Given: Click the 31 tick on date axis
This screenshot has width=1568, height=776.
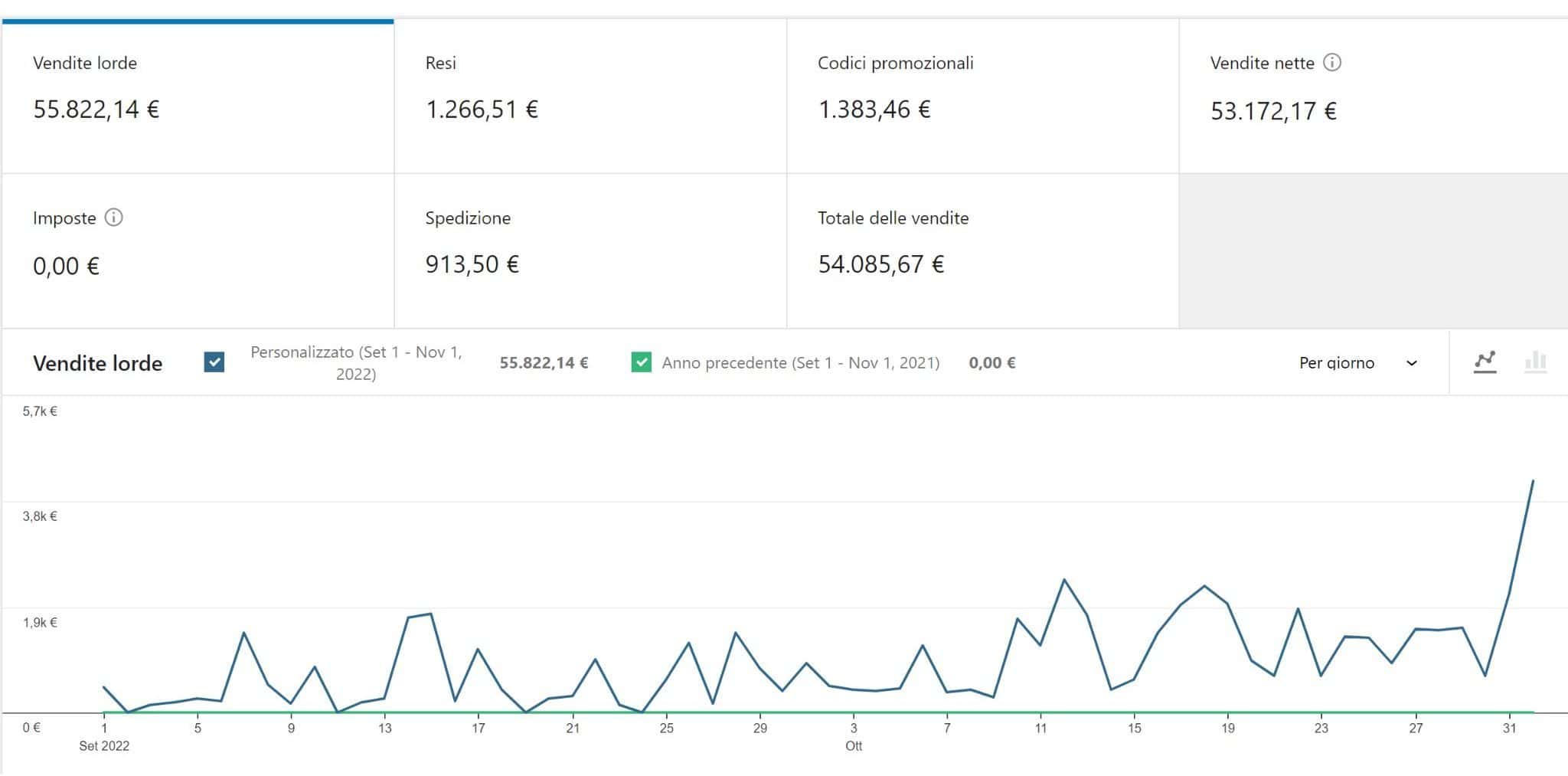Looking at the screenshot, I should coord(1509,728).
